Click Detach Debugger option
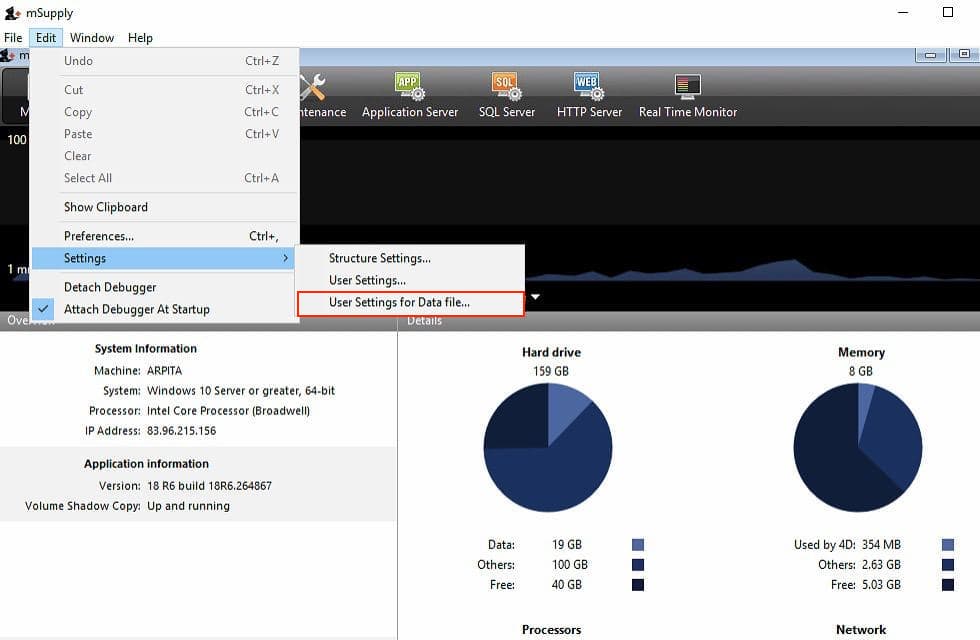 click(x=110, y=287)
